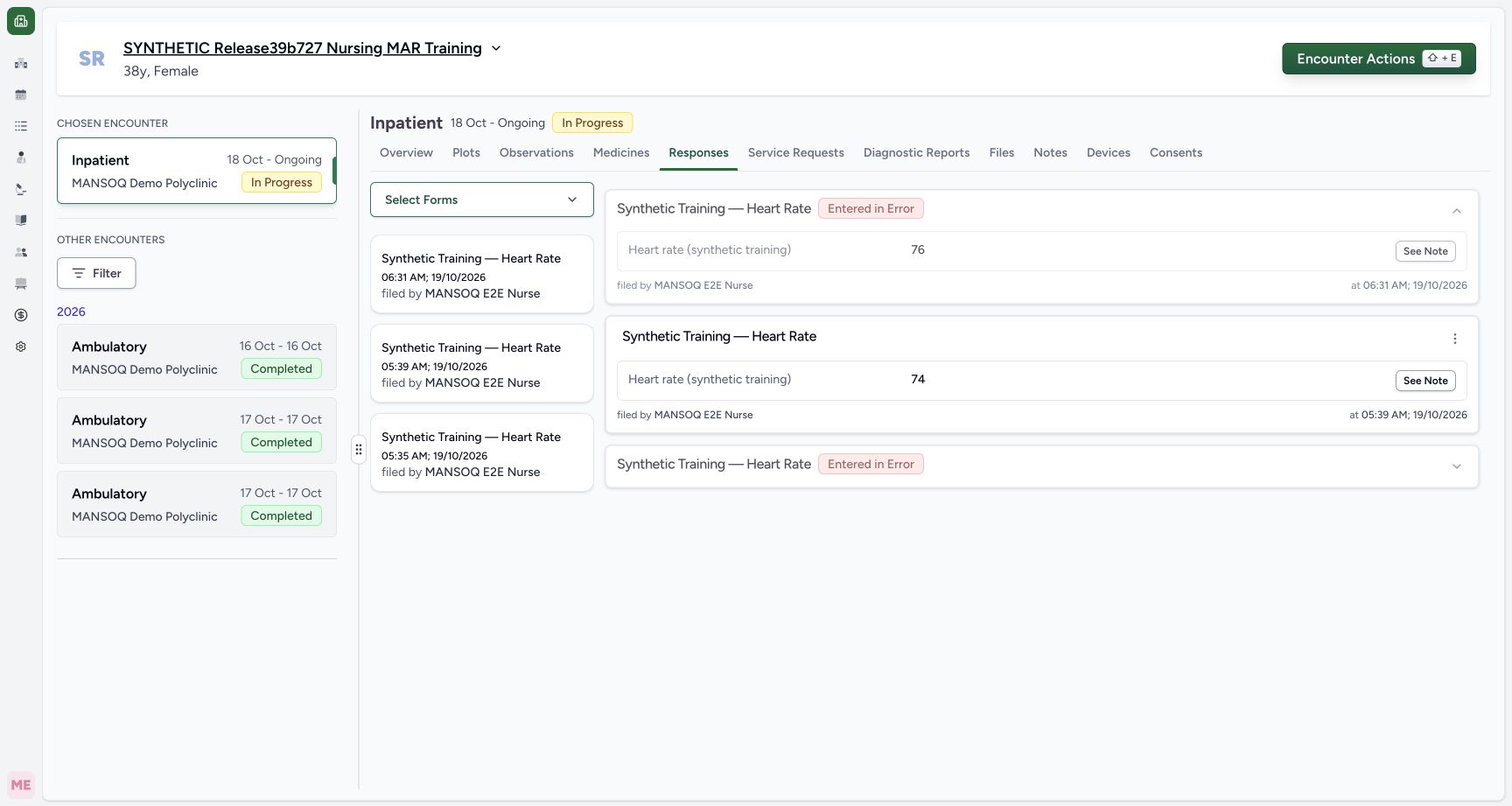This screenshot has height=806, width=1512.
Task: Click See Note for heart rate 76
Action: click(x=1425, y=251)
